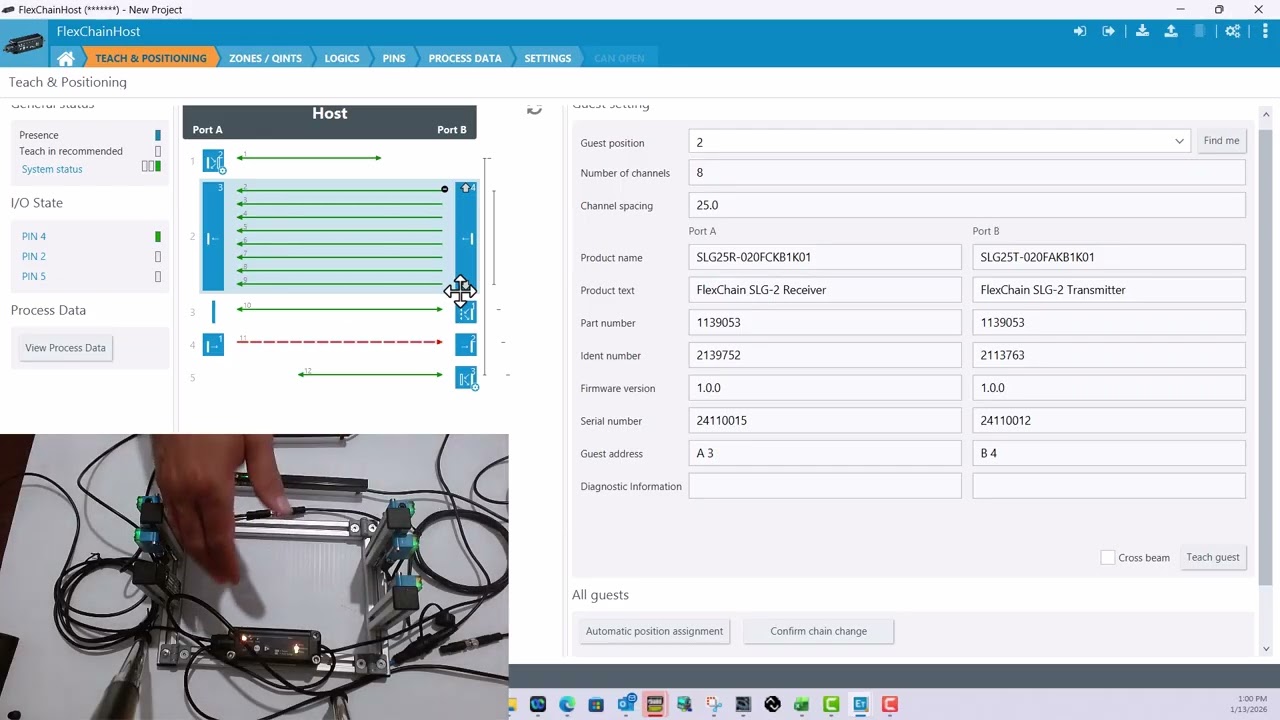Open Excel from the taskbar
1280x720 pixels.
[x=801, y=704]
